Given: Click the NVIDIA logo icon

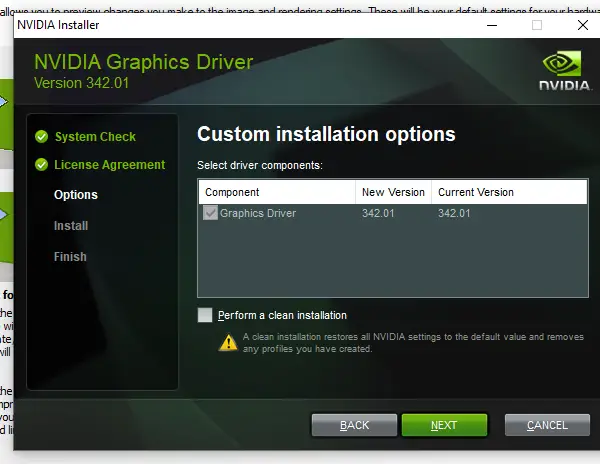Looking at the screenshot, I should (x=564, y=70).
